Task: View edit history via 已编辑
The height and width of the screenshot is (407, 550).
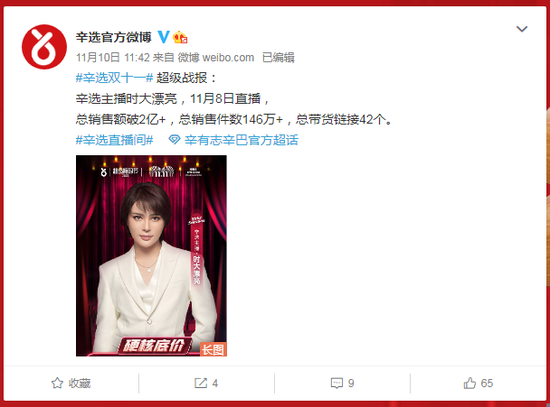Action: click(x=278, y=57)
